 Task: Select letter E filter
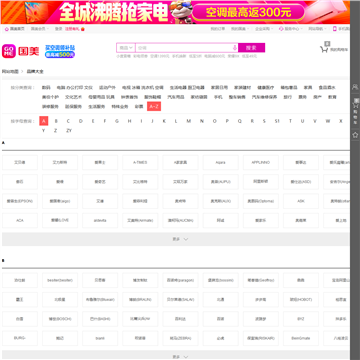coord(93,121)
